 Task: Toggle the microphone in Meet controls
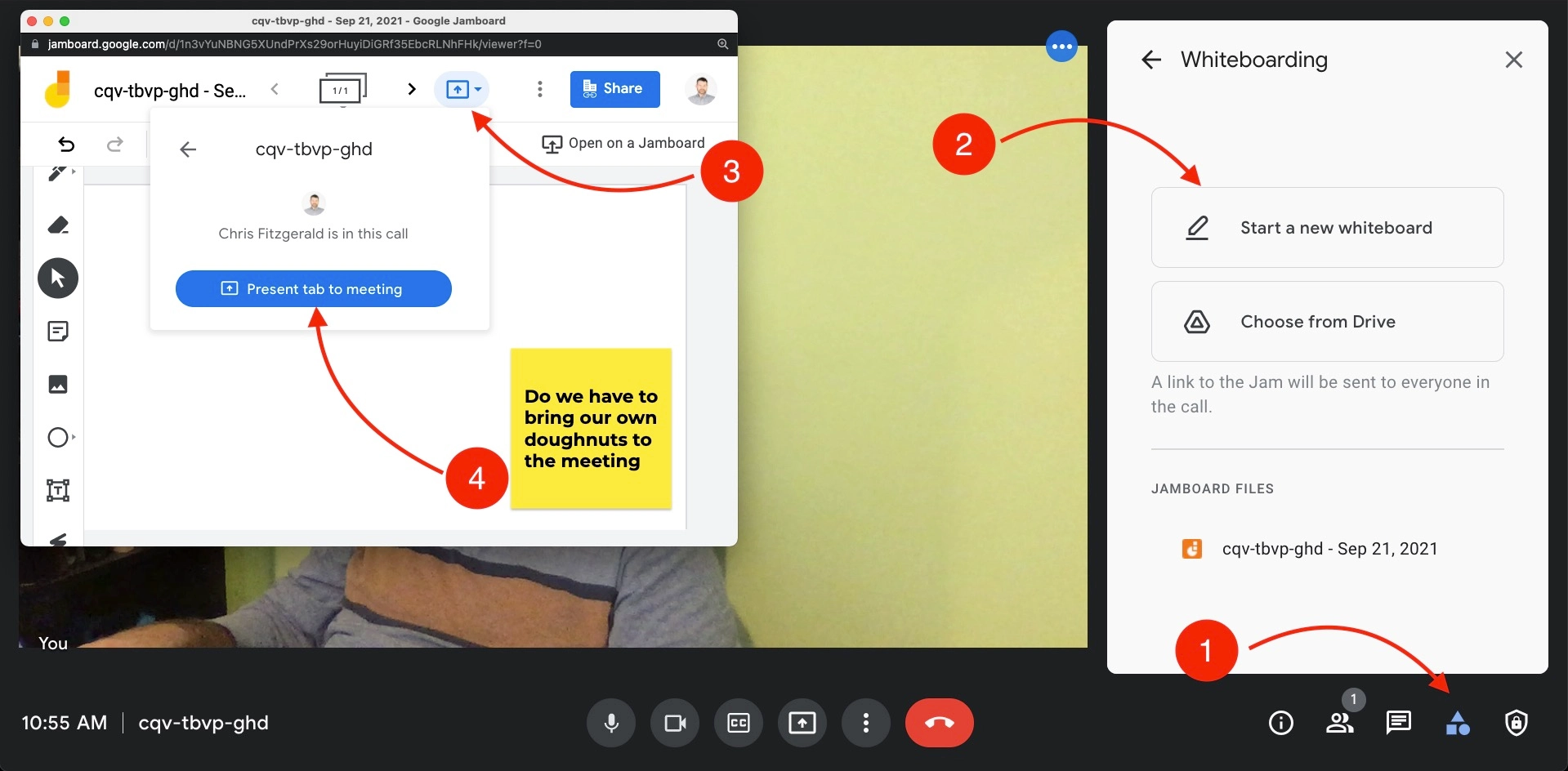click(610, 723)
